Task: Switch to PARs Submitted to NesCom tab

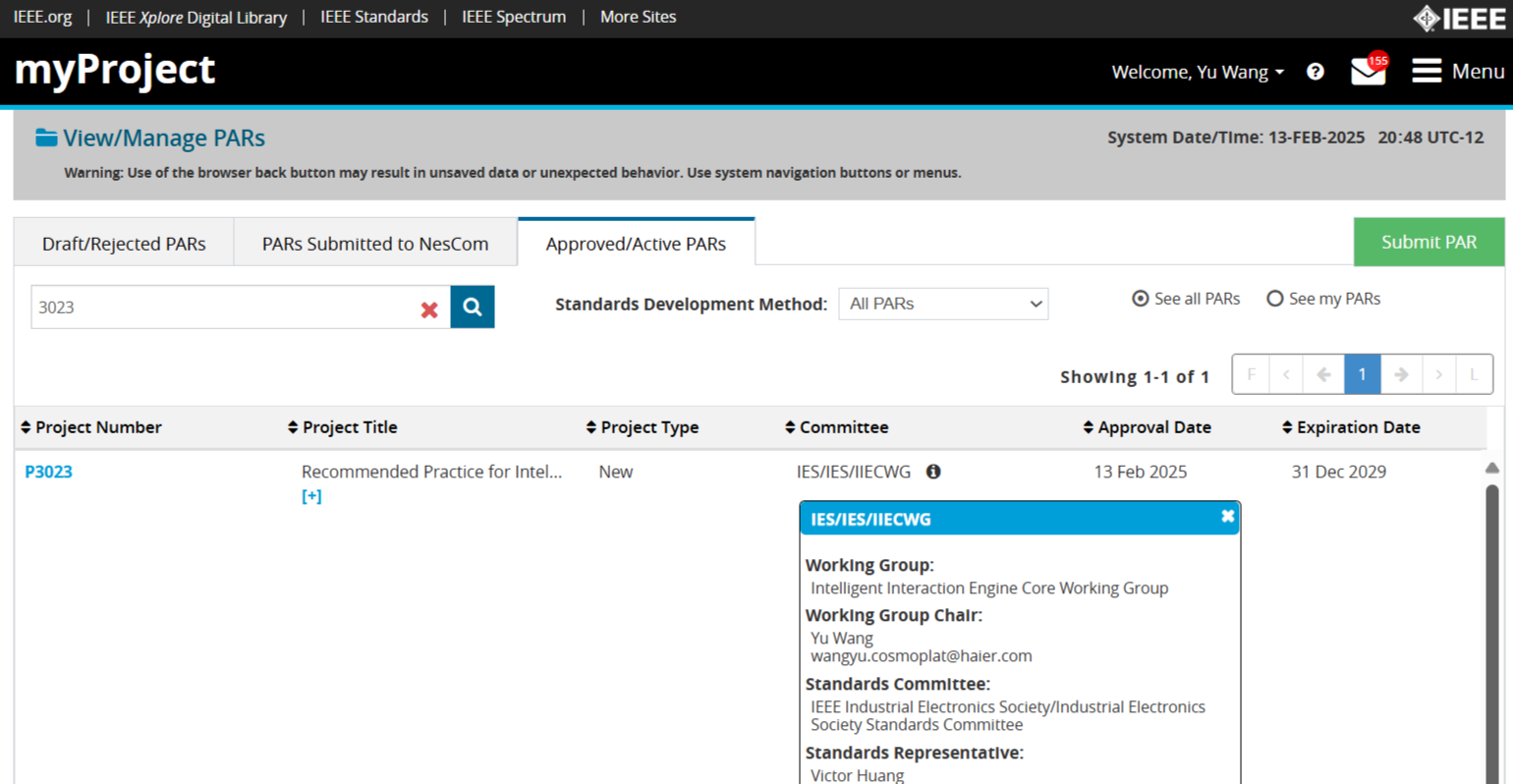Action: click(x=374, y=244)
